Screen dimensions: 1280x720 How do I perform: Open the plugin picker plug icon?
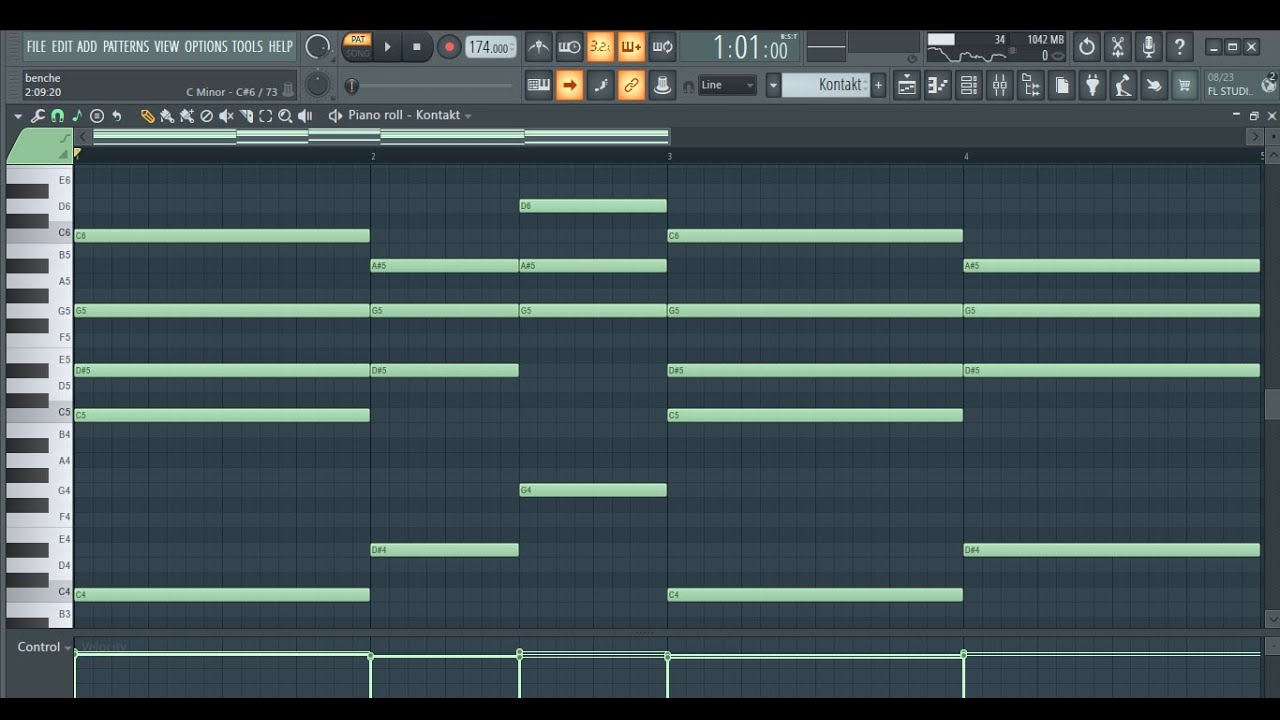click(x=1092, y=86)
